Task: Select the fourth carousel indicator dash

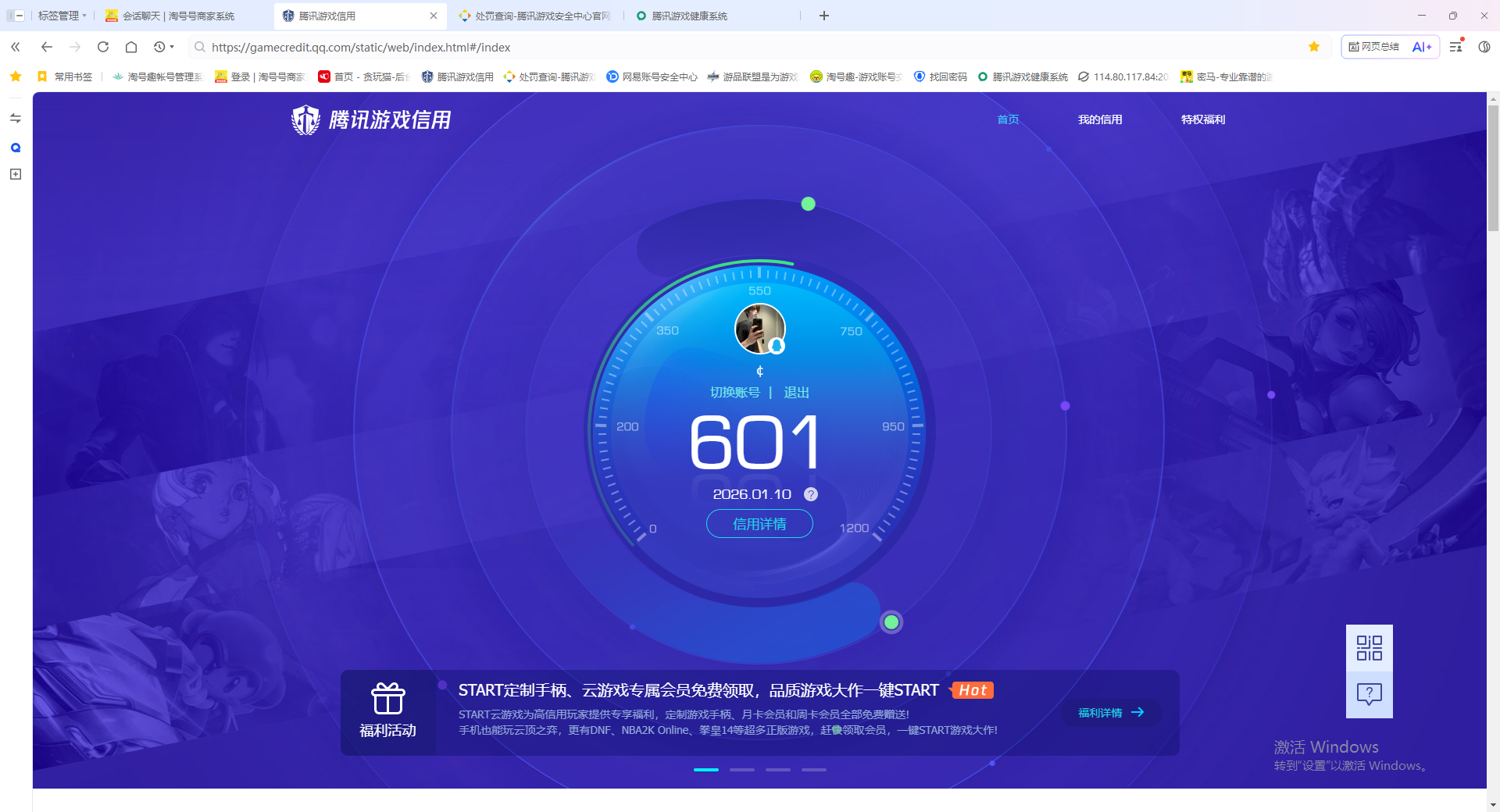Action: click(x=814, y=770)
